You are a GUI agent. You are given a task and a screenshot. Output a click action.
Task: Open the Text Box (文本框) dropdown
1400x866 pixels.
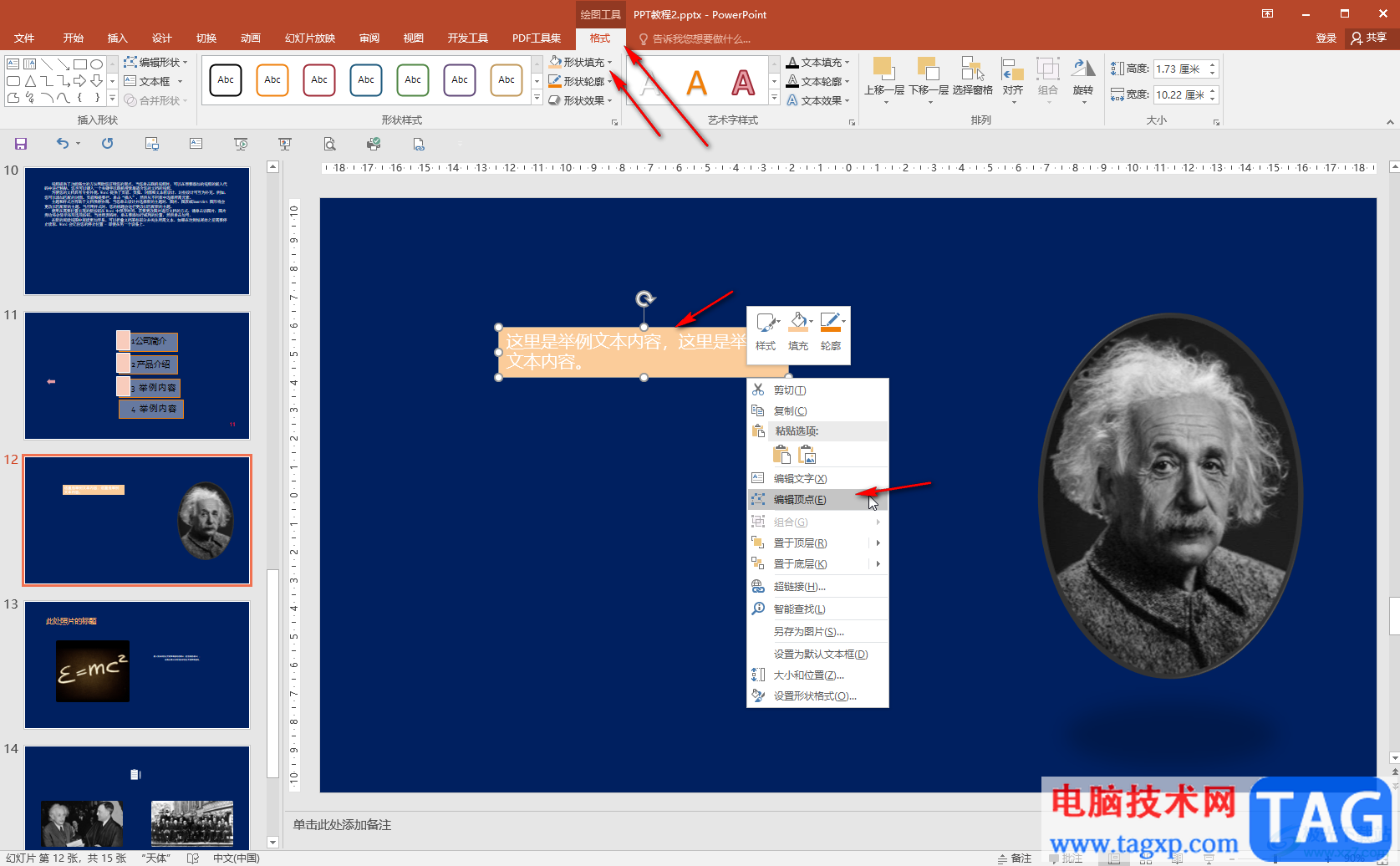coord(154,81)
